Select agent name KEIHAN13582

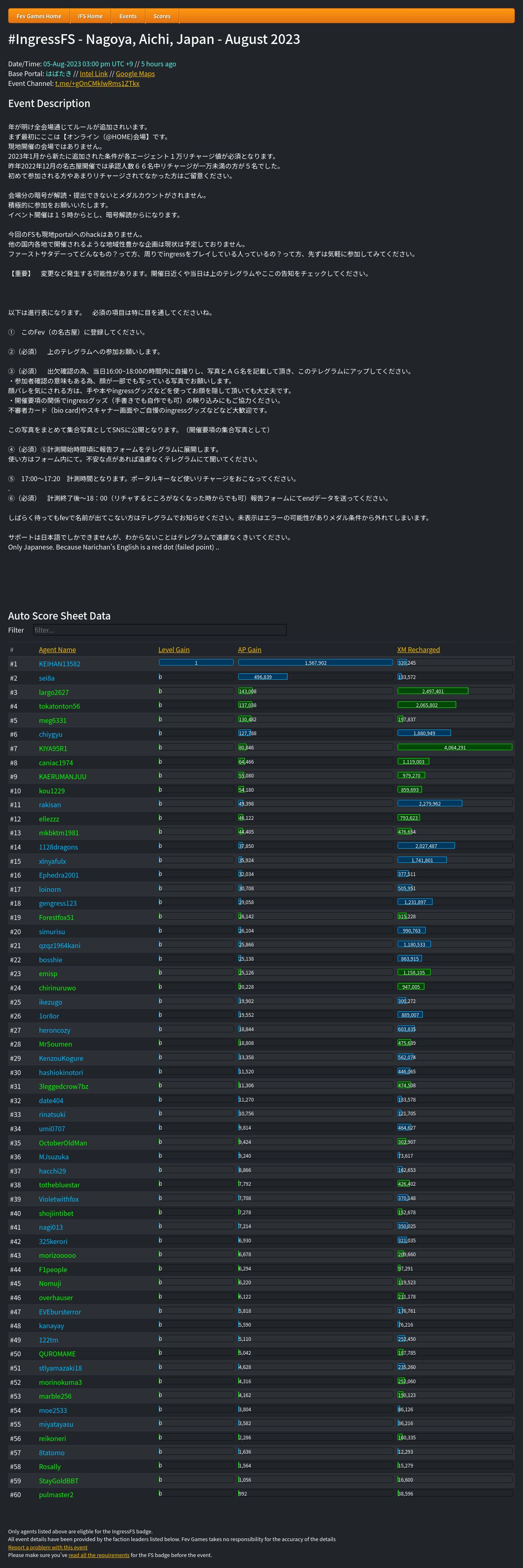pyautogui.click(x=59, y=664)
